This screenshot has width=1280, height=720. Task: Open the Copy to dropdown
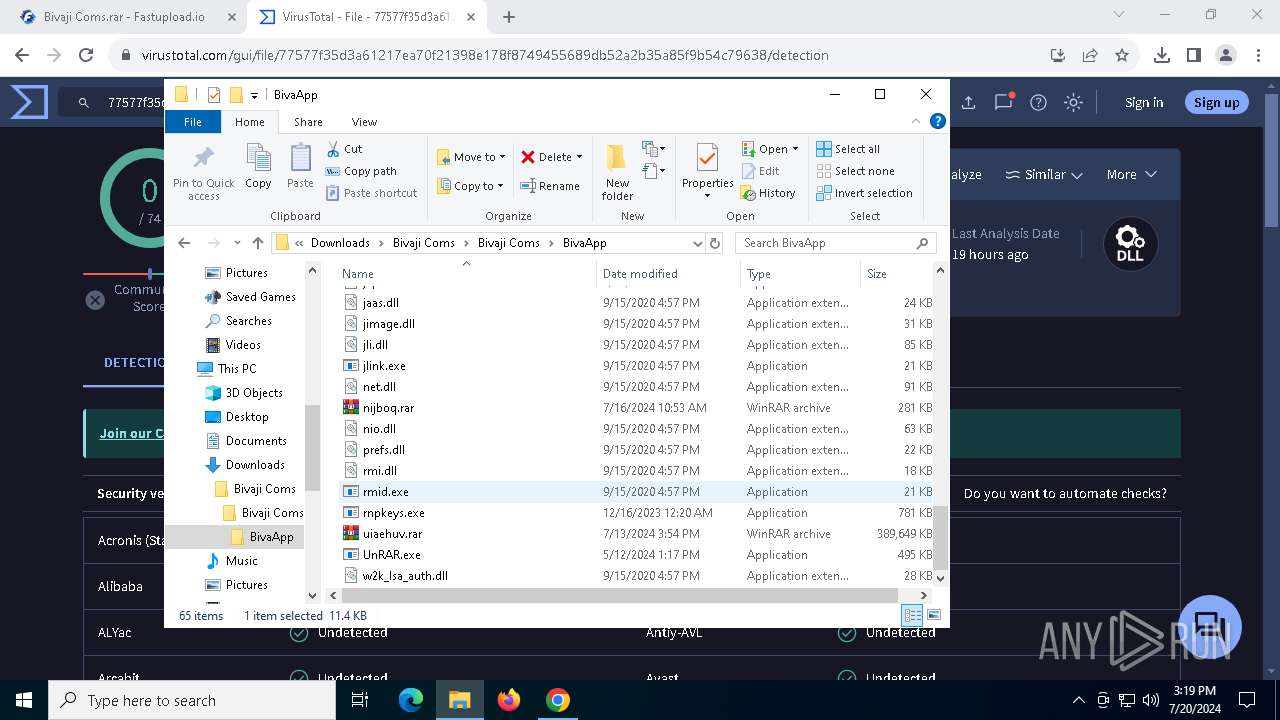pyautogui.click(x=470, y=186)
